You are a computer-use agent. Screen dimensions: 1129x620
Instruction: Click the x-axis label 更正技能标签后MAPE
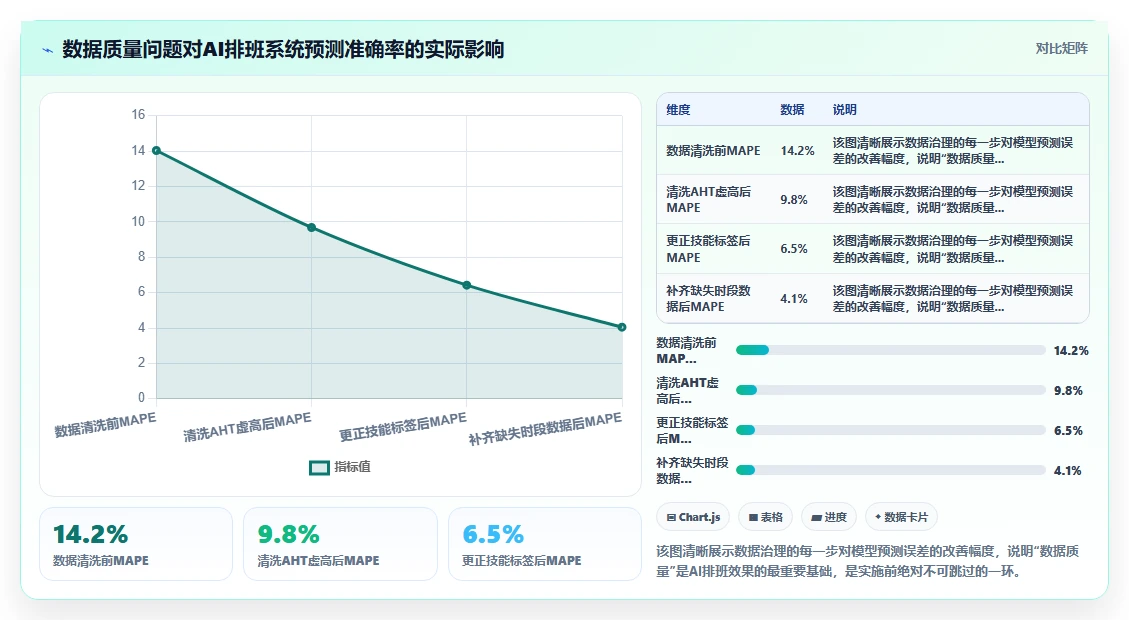click(x=402, y=427)
